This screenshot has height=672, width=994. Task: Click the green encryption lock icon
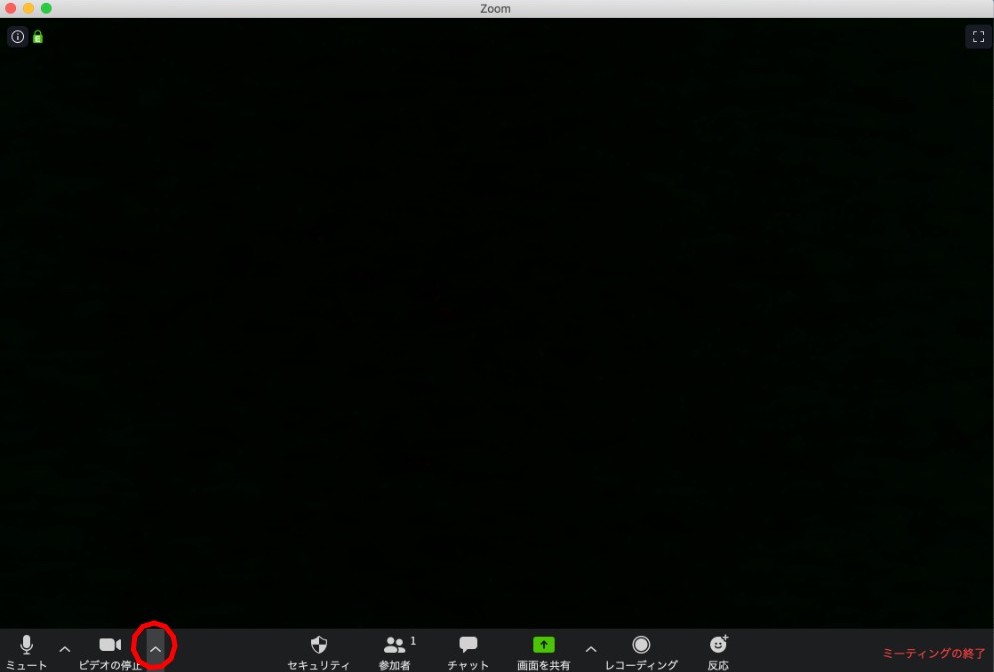click(38, 37)
